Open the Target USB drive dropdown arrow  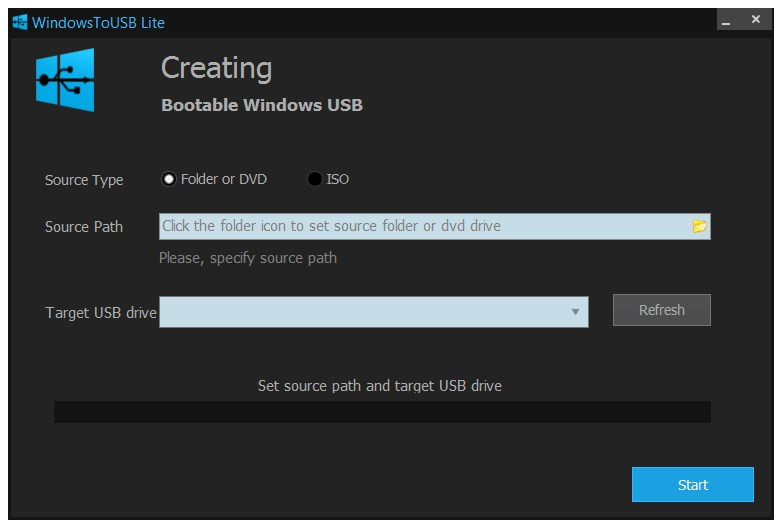pos(575,312)
